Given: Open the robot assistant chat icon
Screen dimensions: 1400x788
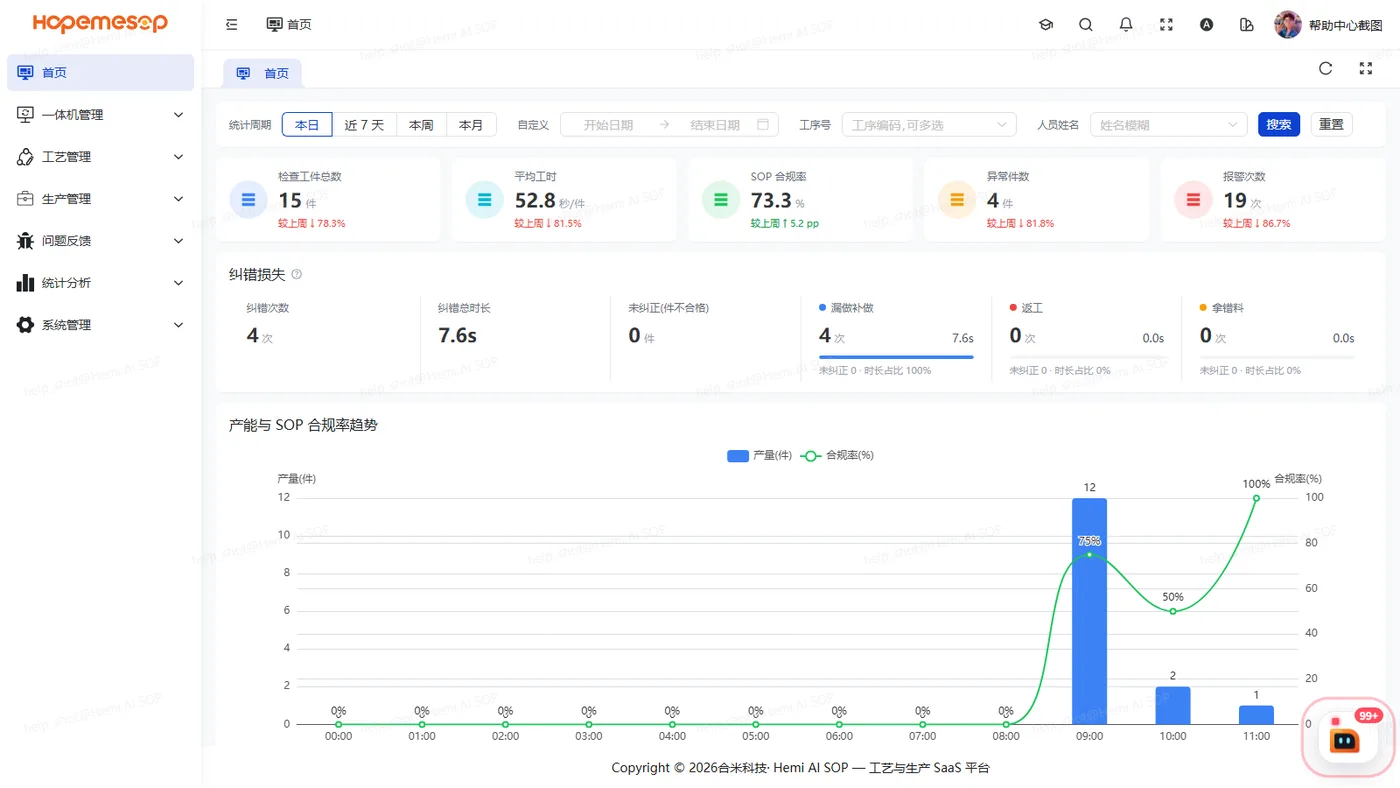Looking at the screenshot, I should coord(1345,740).
